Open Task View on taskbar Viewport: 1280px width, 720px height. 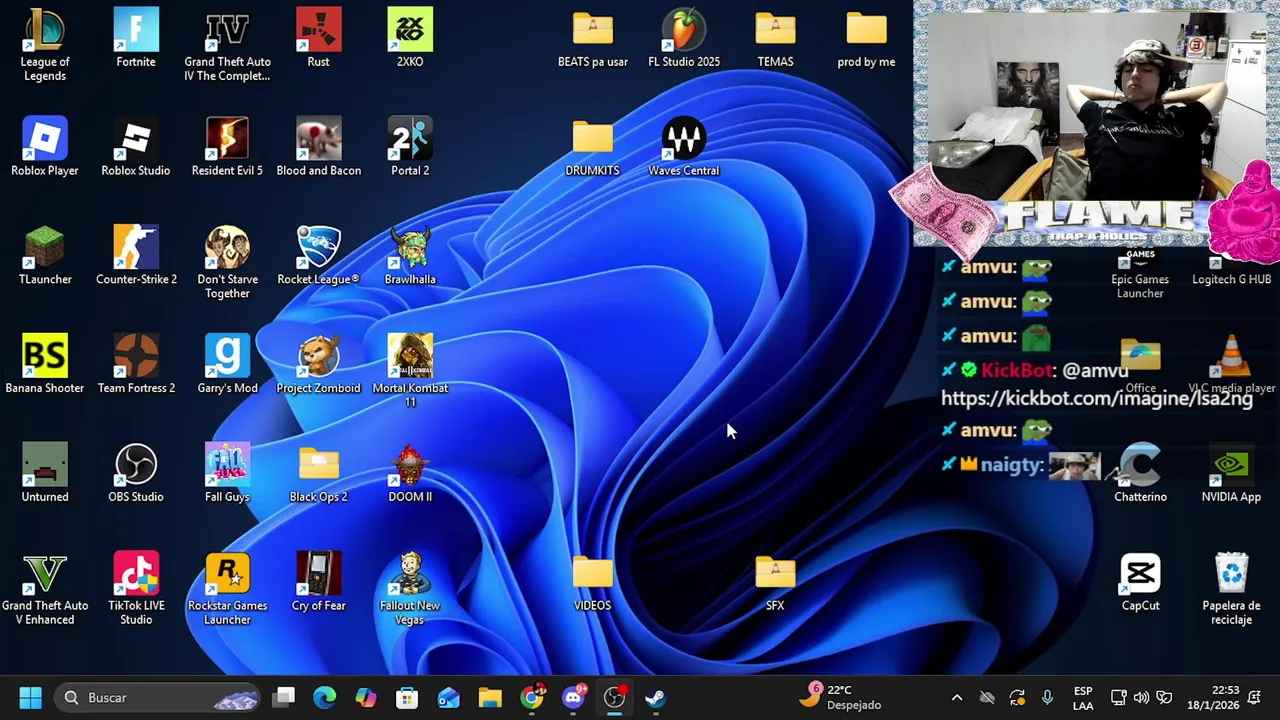point(284,698)
